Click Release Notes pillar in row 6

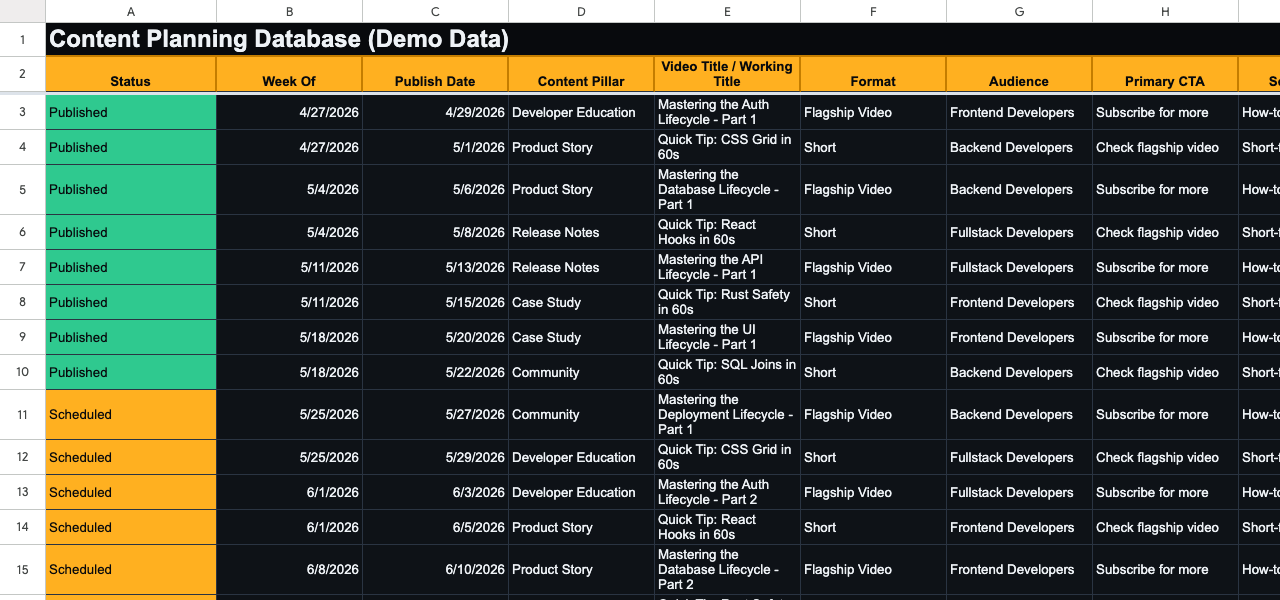tap(581, 232)
